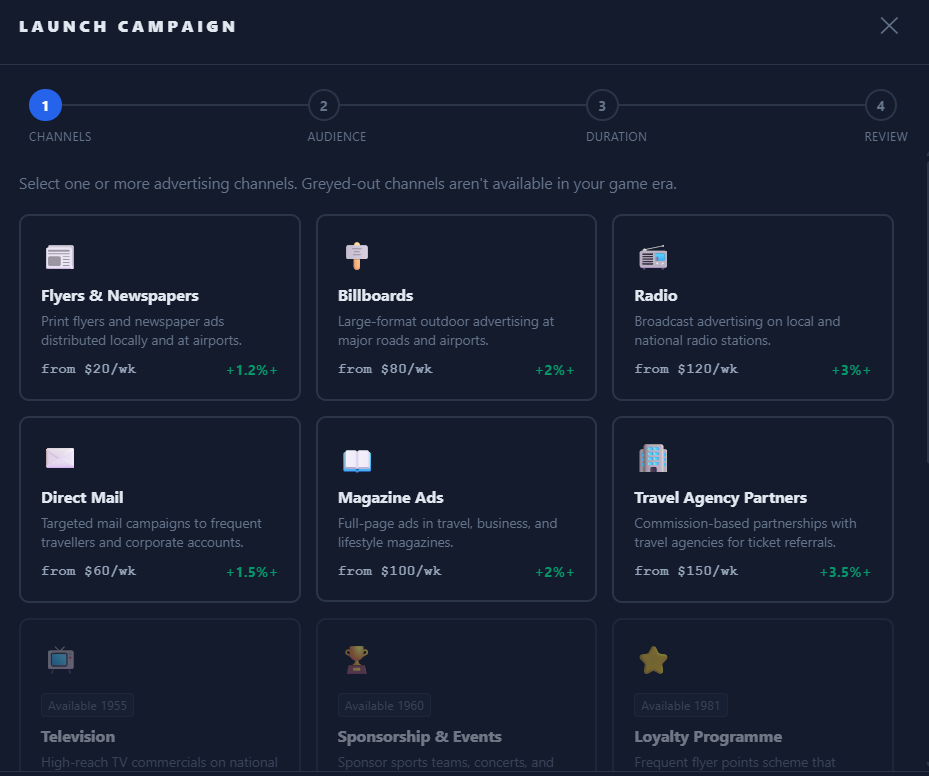
Task: Click 'from $60/wk' price text
Action: (88, 571)
